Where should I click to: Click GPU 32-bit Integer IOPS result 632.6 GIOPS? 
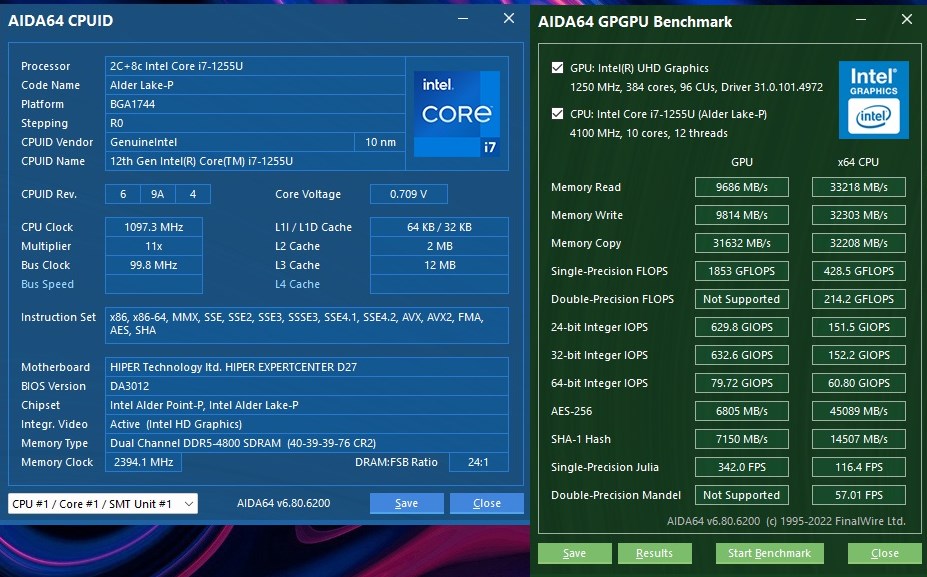click(x=741, y=355)
